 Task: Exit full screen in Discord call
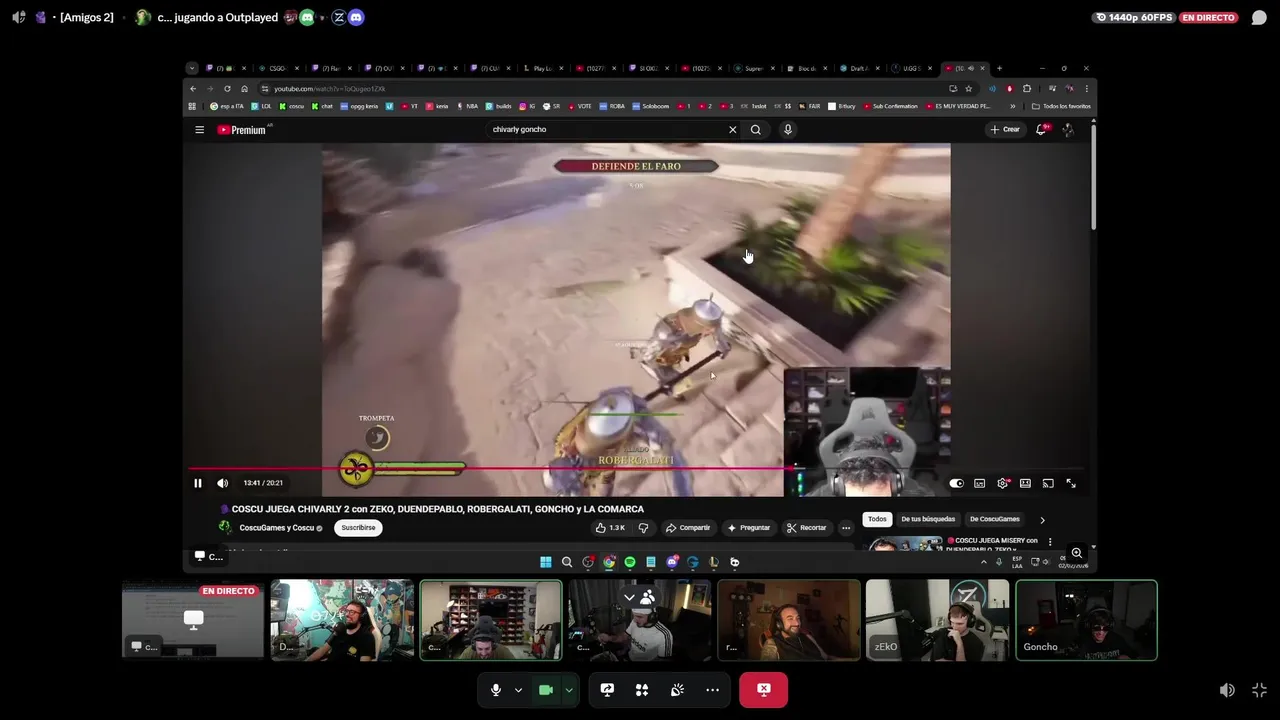1259,690
